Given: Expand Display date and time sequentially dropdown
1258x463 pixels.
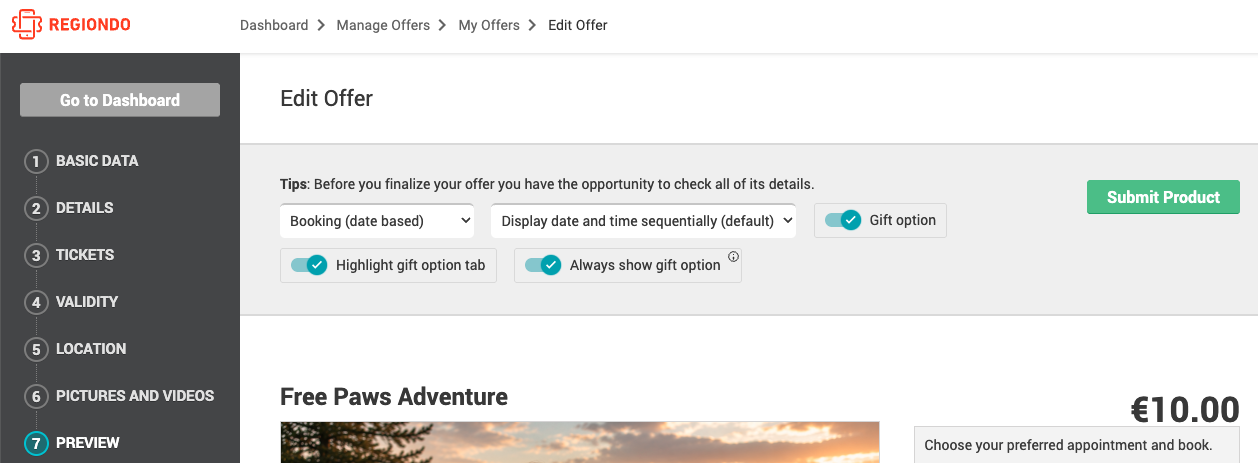Looking at the screenshot, I should click(x=644, y=221).
